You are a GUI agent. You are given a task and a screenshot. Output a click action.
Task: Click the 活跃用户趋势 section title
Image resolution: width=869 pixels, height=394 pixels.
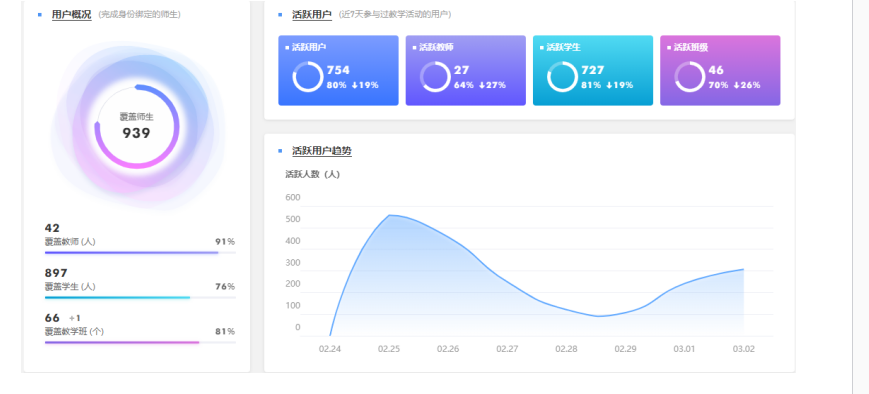[x=322, y=151]
